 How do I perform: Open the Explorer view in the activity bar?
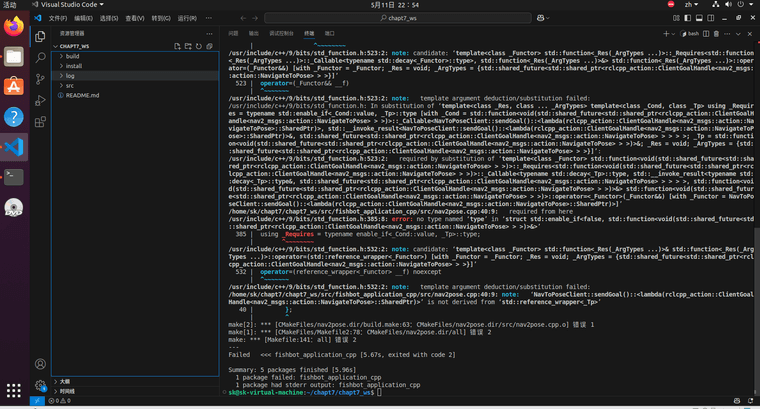[x=40, y=36]
